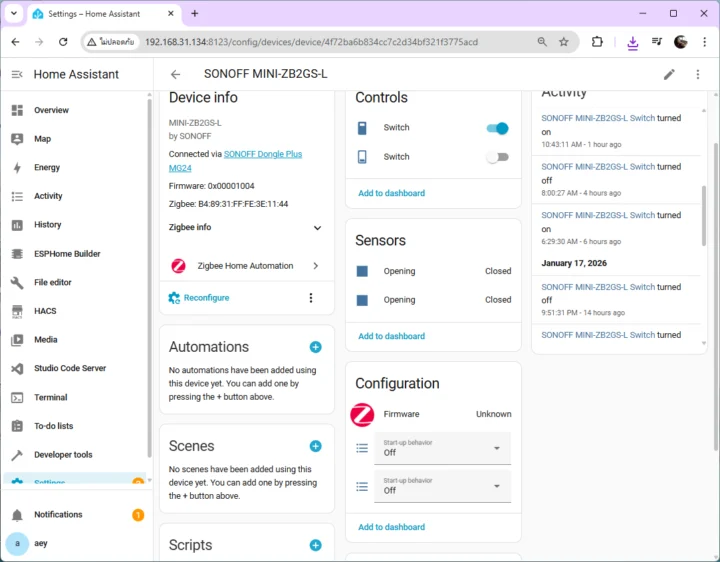The image size is (720, 562).
Task: Open Zigbee Home Automation integration entry
Action: pos(246,266)
